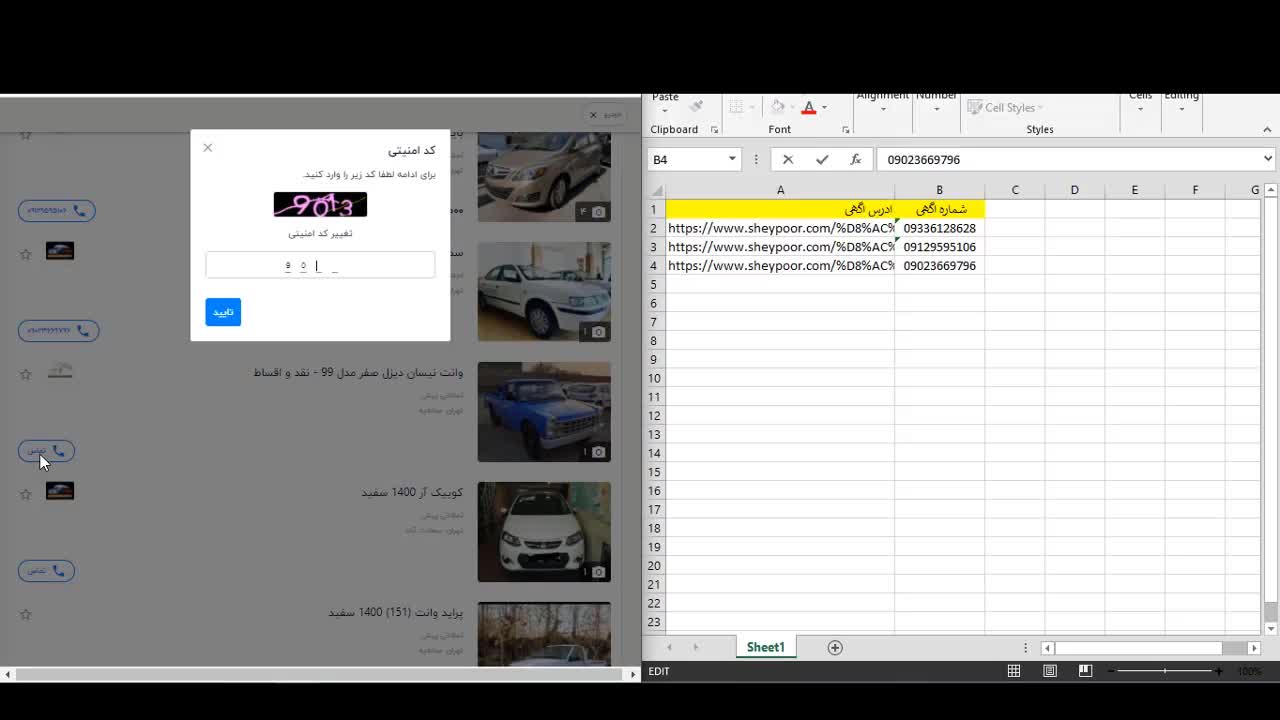The image size is (1280, 720).
Task: Switch to Page Layout view icon
Action: pyautogui.click(x=1050, y=671)
